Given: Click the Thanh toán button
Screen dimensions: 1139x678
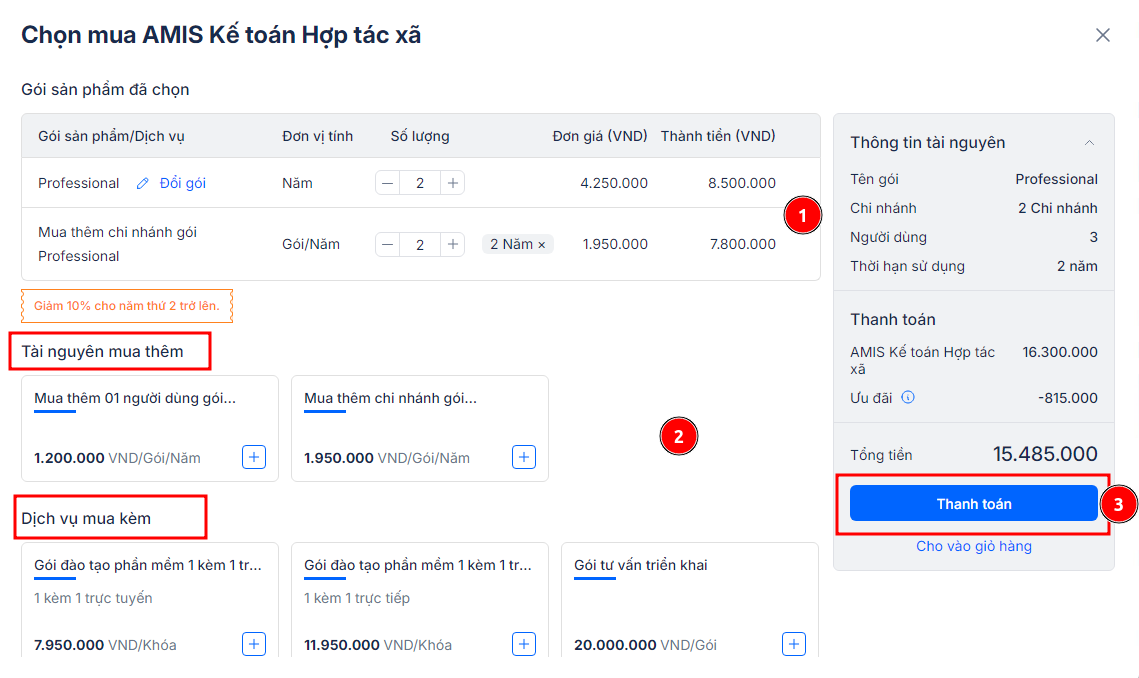Looking at the screenshot, I should (x=973, y=504).
